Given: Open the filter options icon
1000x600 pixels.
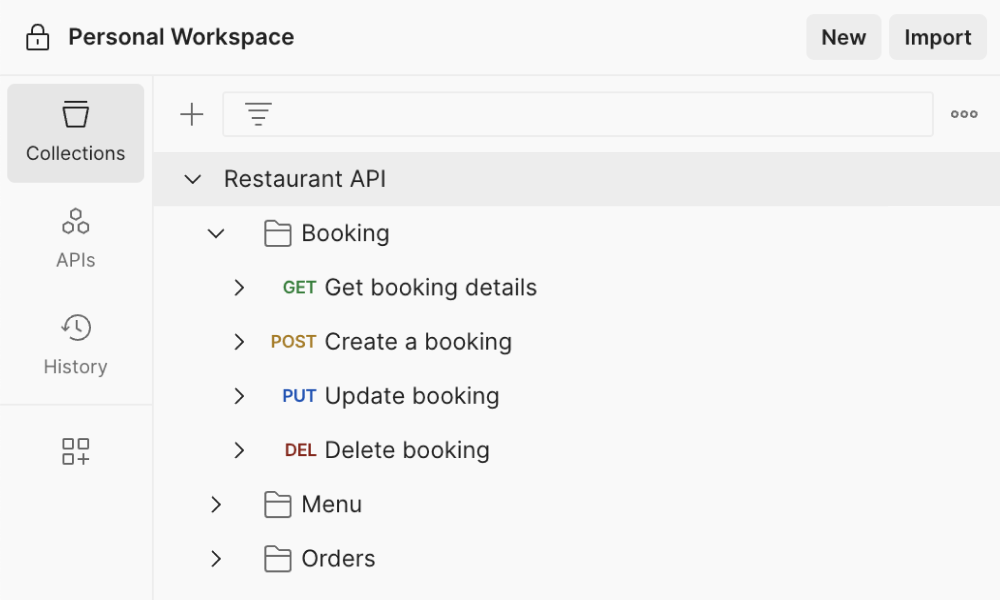Looking at the screenshot, I should pyautogui.click(x=258, y=113).
